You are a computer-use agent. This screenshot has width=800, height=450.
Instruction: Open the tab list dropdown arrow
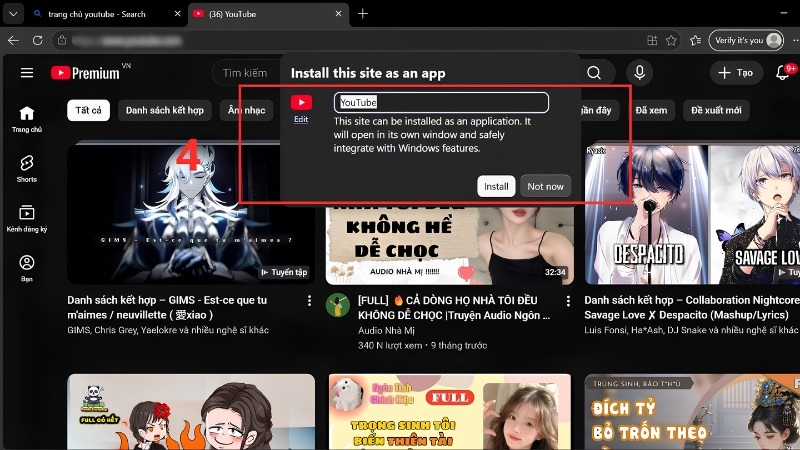click(13, 14)
